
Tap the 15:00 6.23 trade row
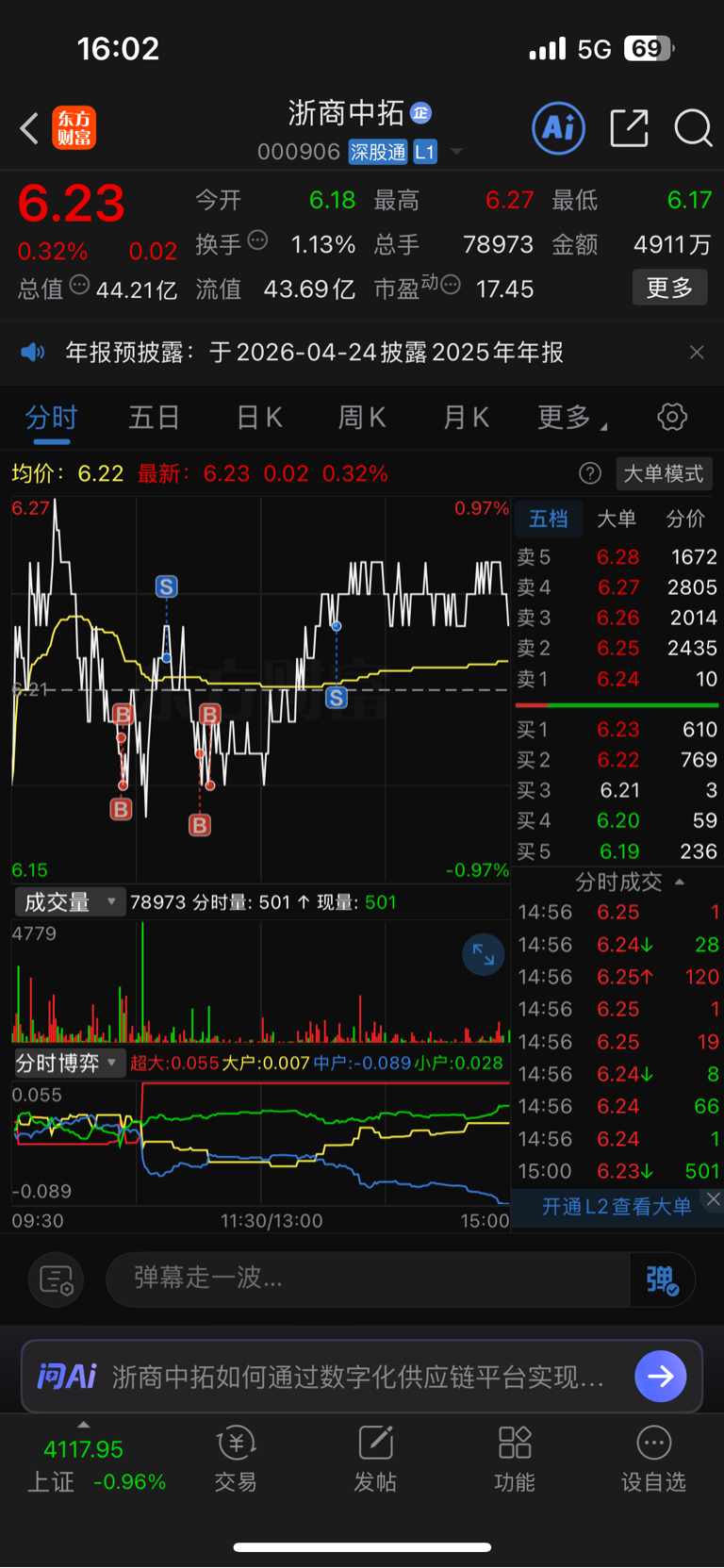click(x=618, y=1171)
